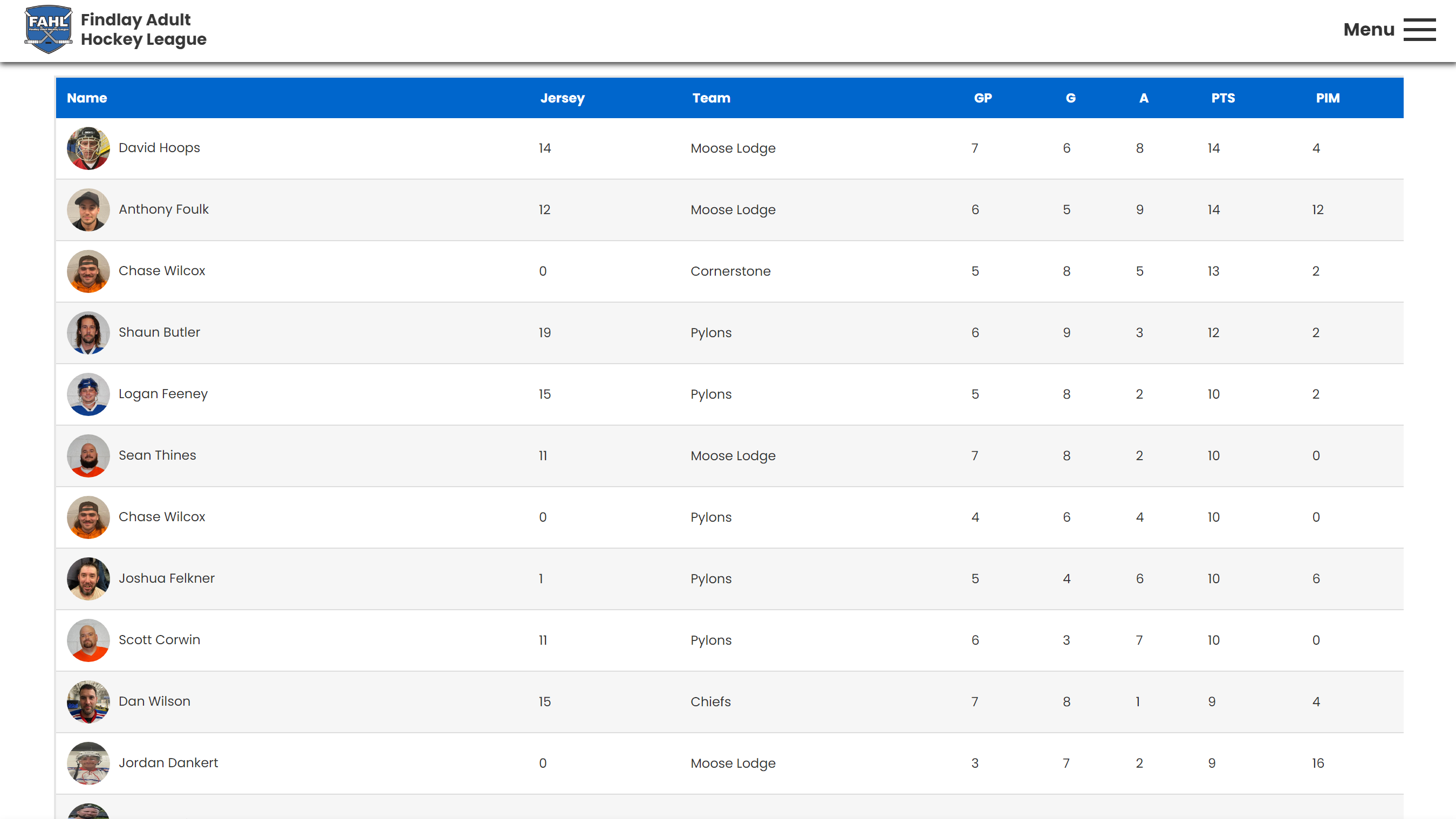Viewport: 1456px width, 819px height.
Task: Select the Sean Thines name
Action: pyautogui.click(x=157, y=455)
